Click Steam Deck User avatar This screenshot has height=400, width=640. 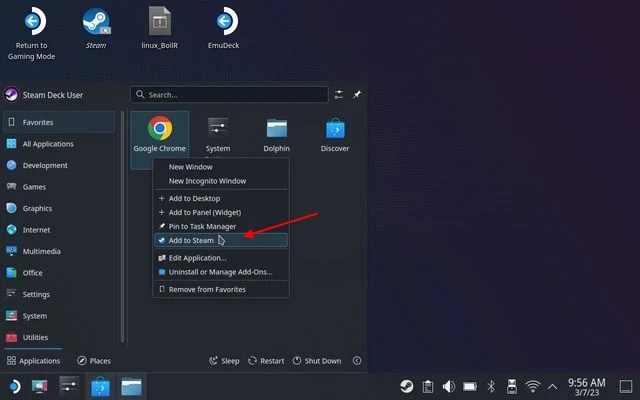pos(11,95)
